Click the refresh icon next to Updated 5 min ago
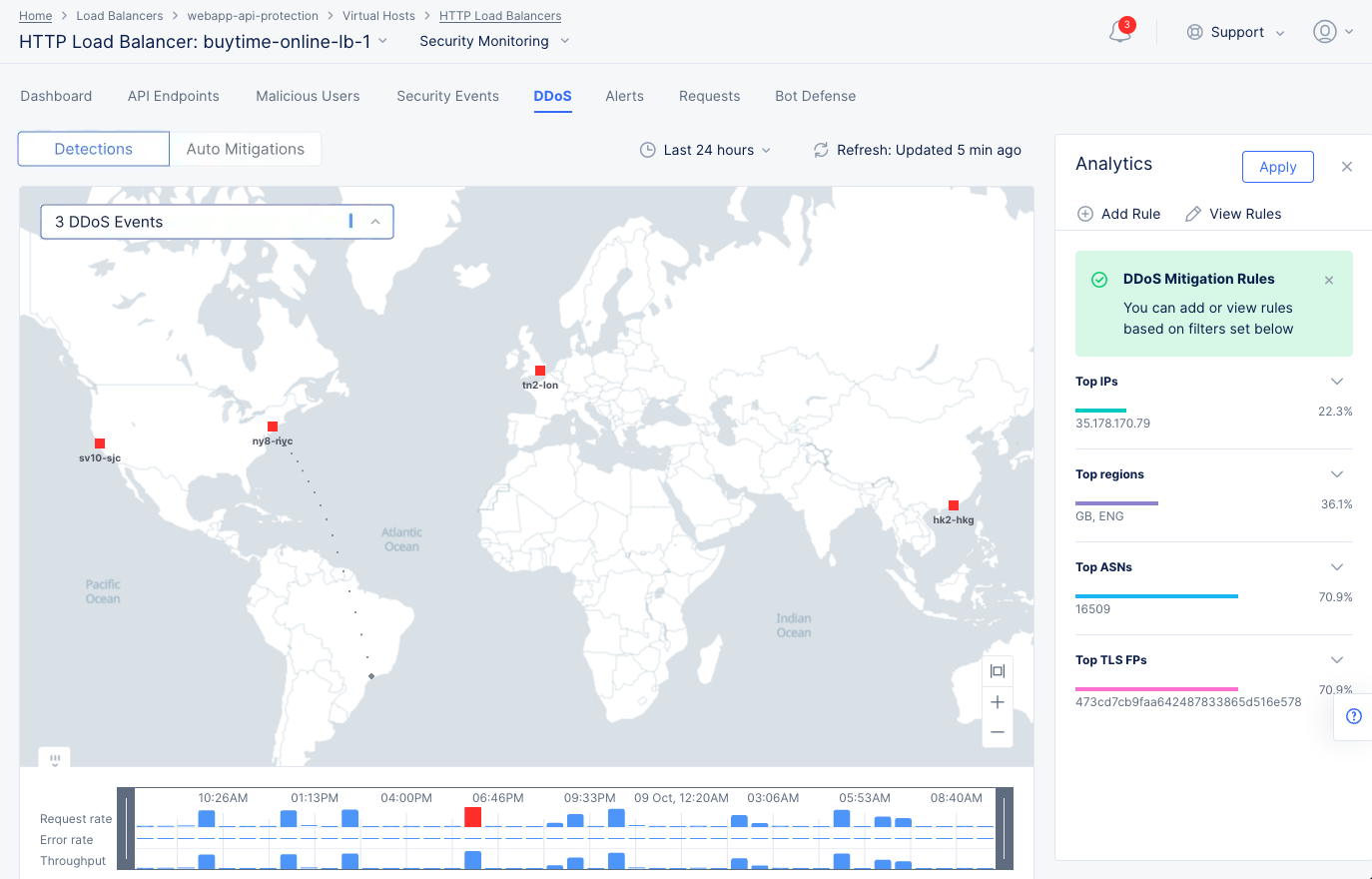The image size is (1372, 879). (x=821, y=149)
